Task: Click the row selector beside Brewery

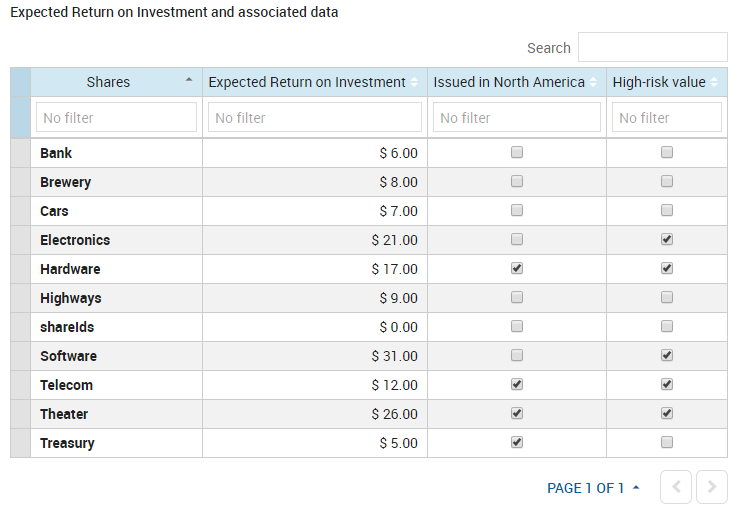Action: 20,182
